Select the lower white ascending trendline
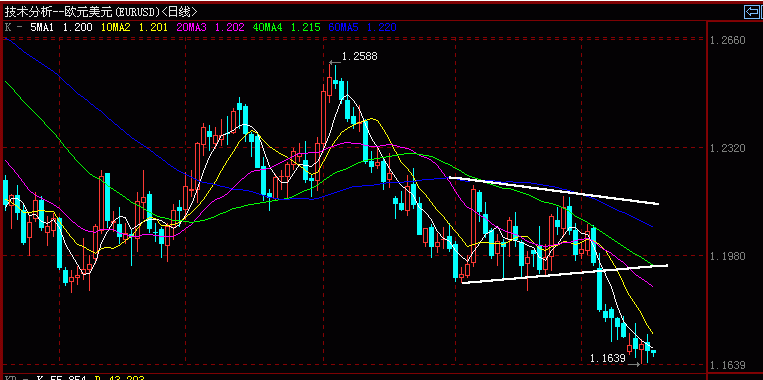This screenshot has height=380, width=763. pyautogui.click(x=564, y=274)
